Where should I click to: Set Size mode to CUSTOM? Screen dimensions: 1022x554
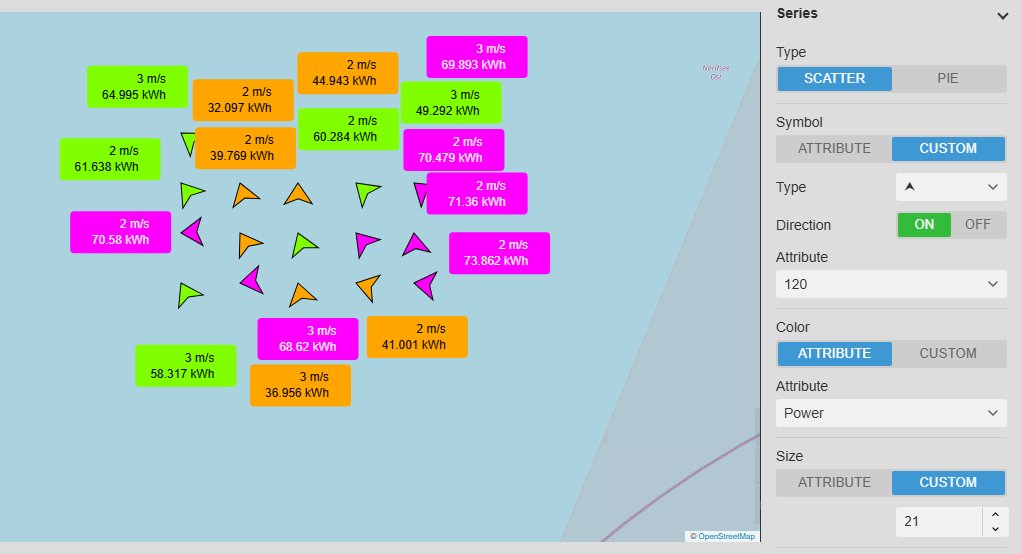pos(948,482)
